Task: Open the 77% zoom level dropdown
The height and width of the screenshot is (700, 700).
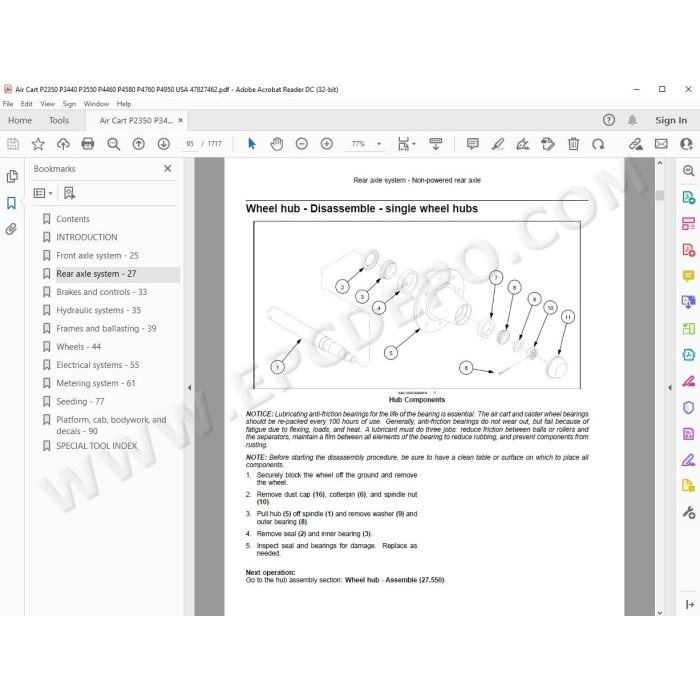Action: (379, 144)
